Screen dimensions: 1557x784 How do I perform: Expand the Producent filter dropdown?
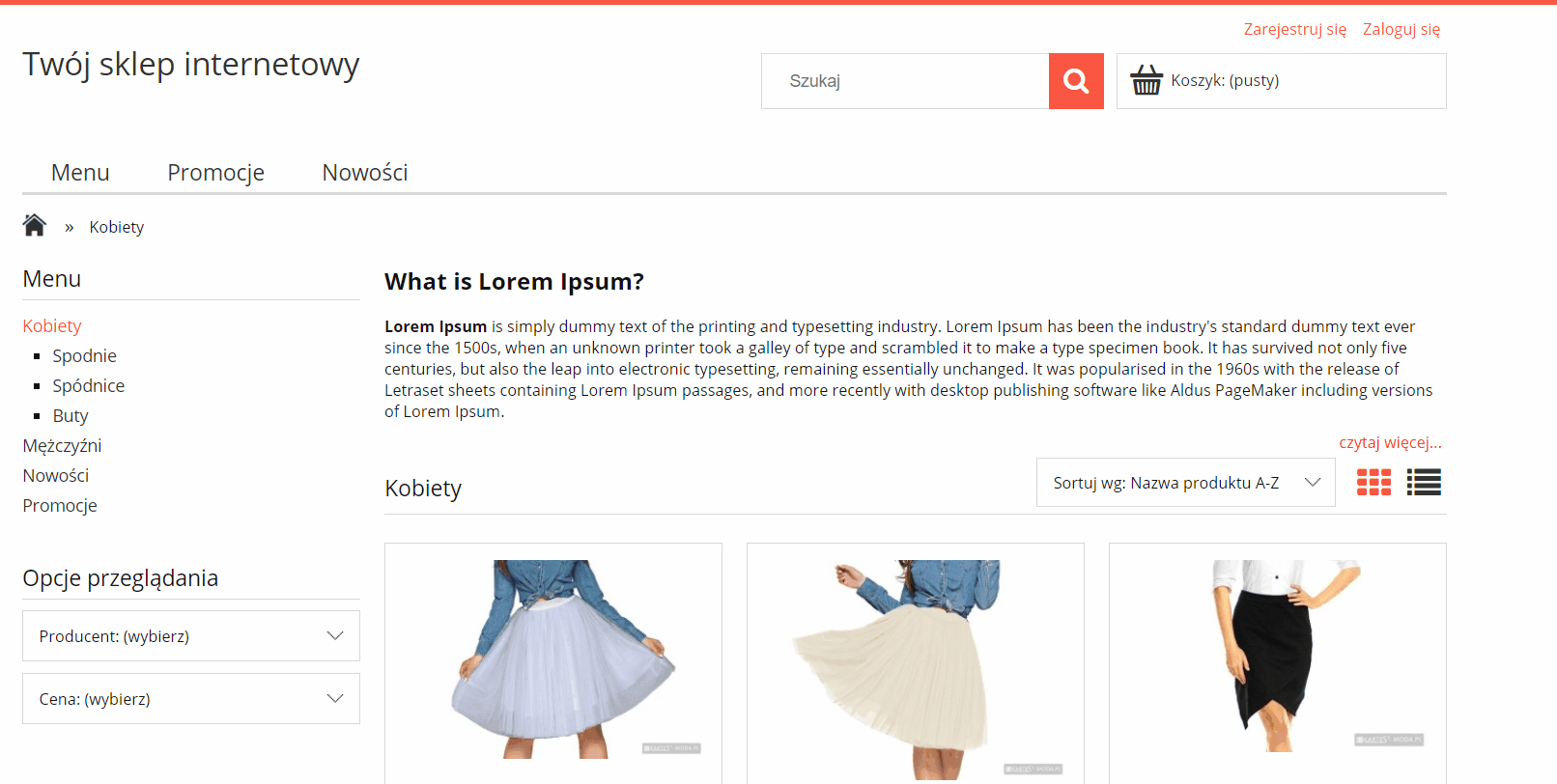191,636
